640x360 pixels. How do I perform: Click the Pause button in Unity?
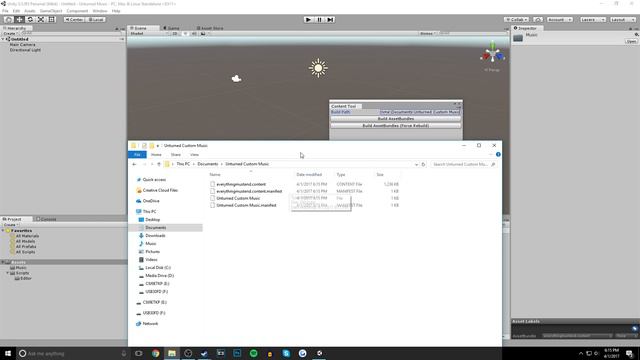click(320, 20)
